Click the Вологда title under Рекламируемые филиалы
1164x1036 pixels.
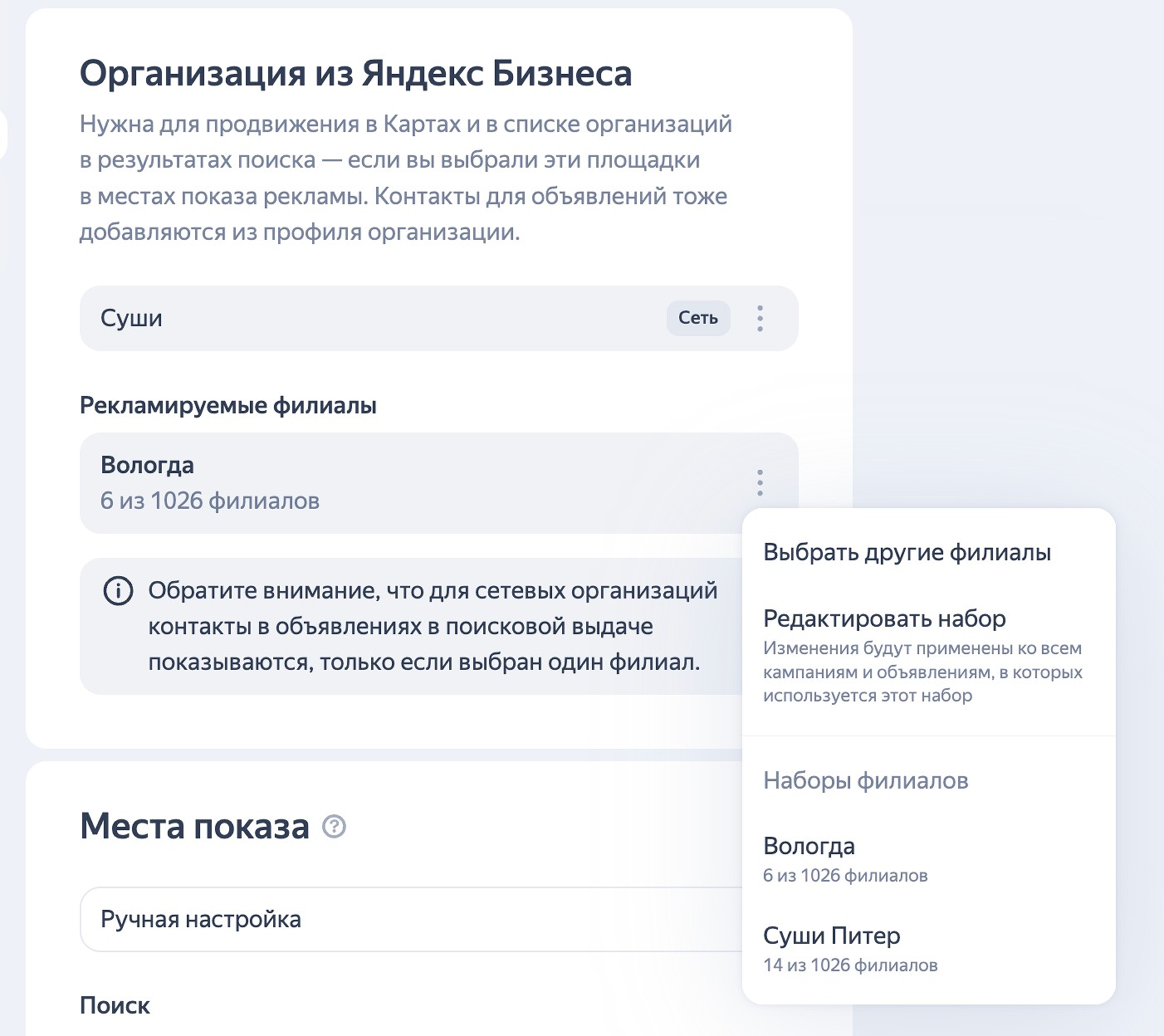click(x=147, y=465)
